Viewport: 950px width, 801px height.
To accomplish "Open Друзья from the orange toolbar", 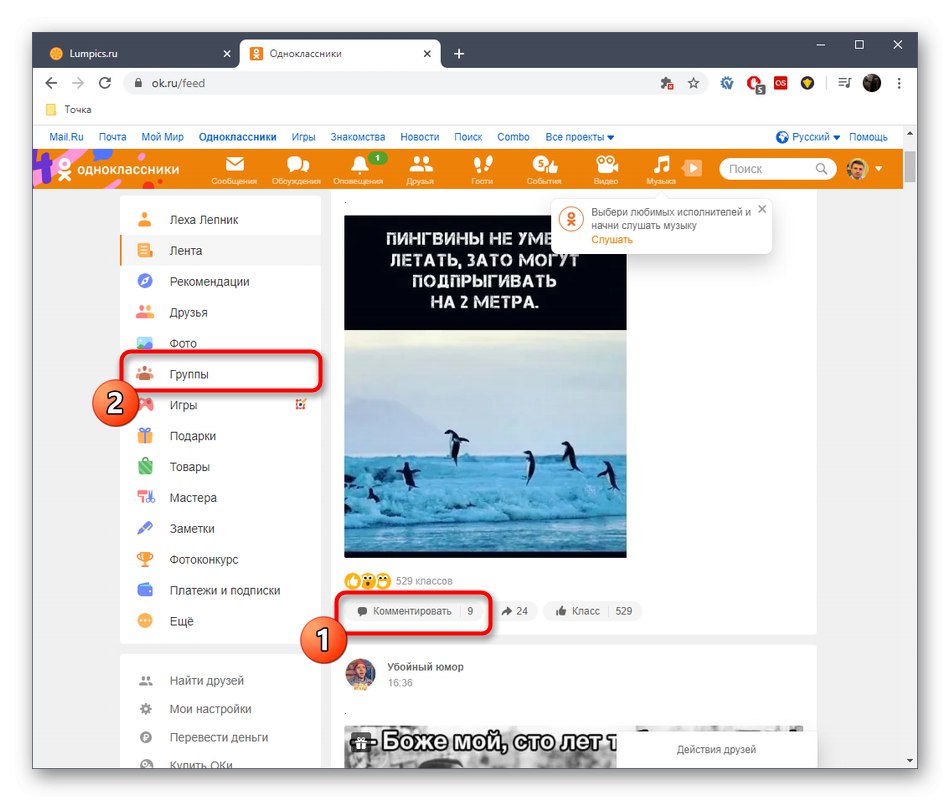I will (x=421, y=168).
